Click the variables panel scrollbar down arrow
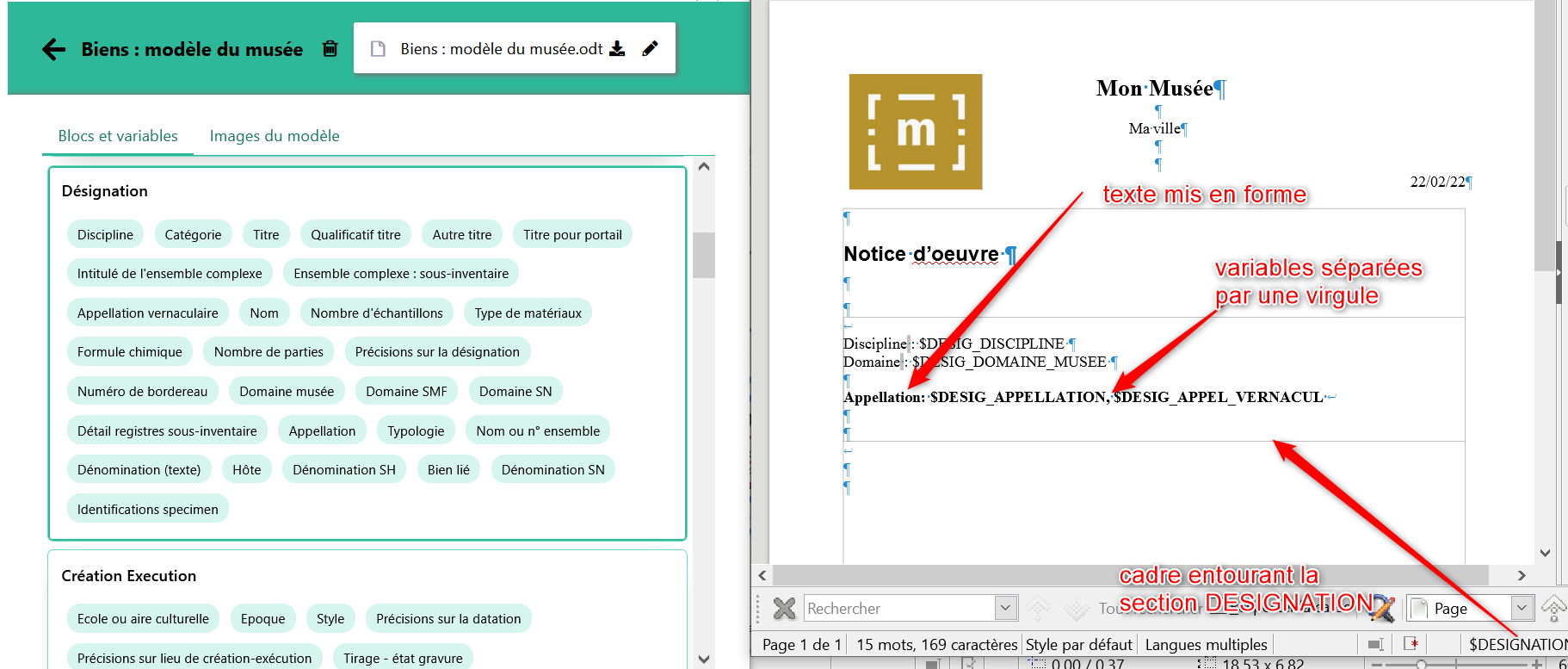The height and width of the screenshot is (669, 1568). click(x=704, y=660)
